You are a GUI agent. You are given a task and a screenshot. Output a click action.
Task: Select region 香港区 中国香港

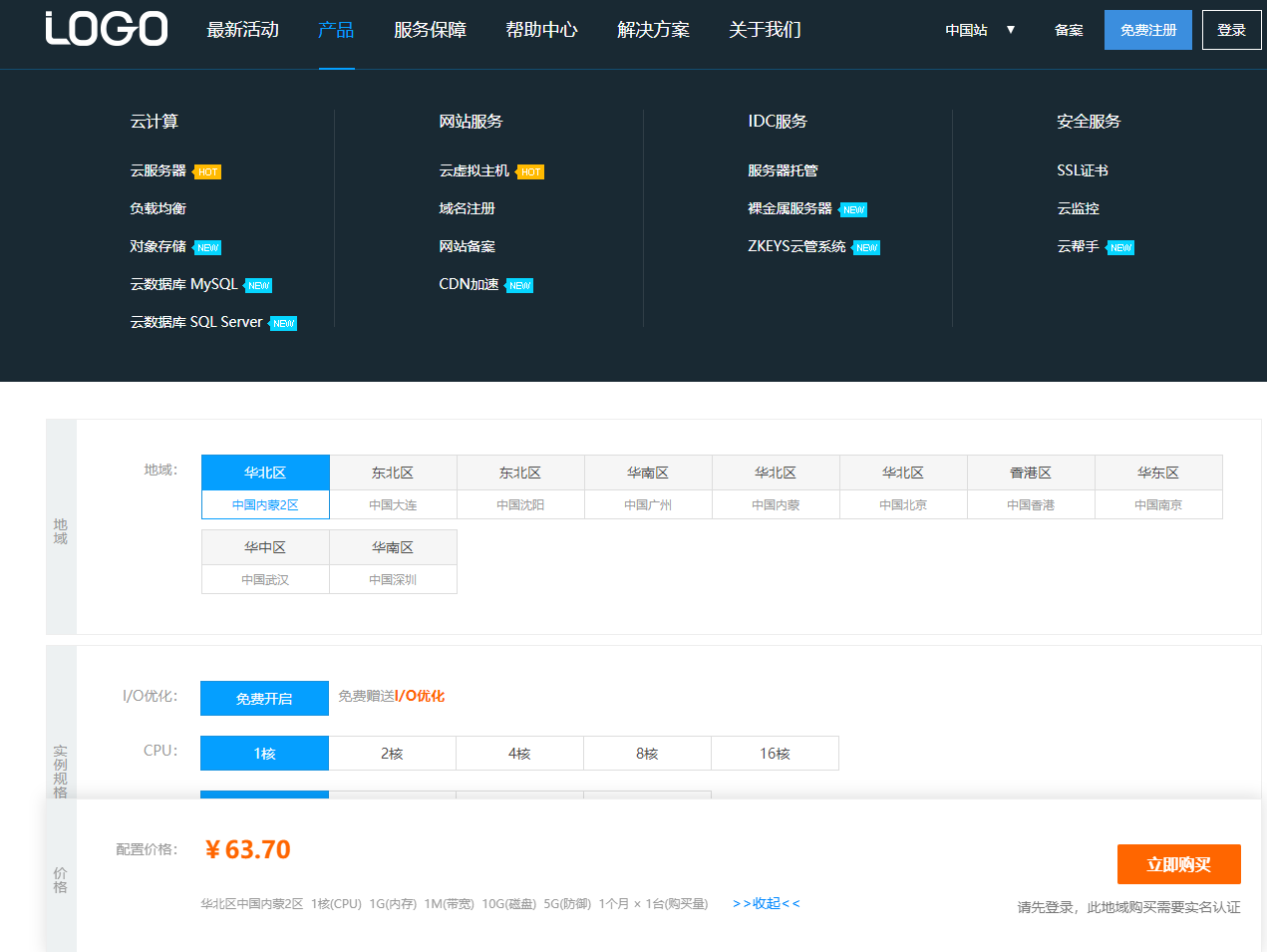pos(1031,487)
